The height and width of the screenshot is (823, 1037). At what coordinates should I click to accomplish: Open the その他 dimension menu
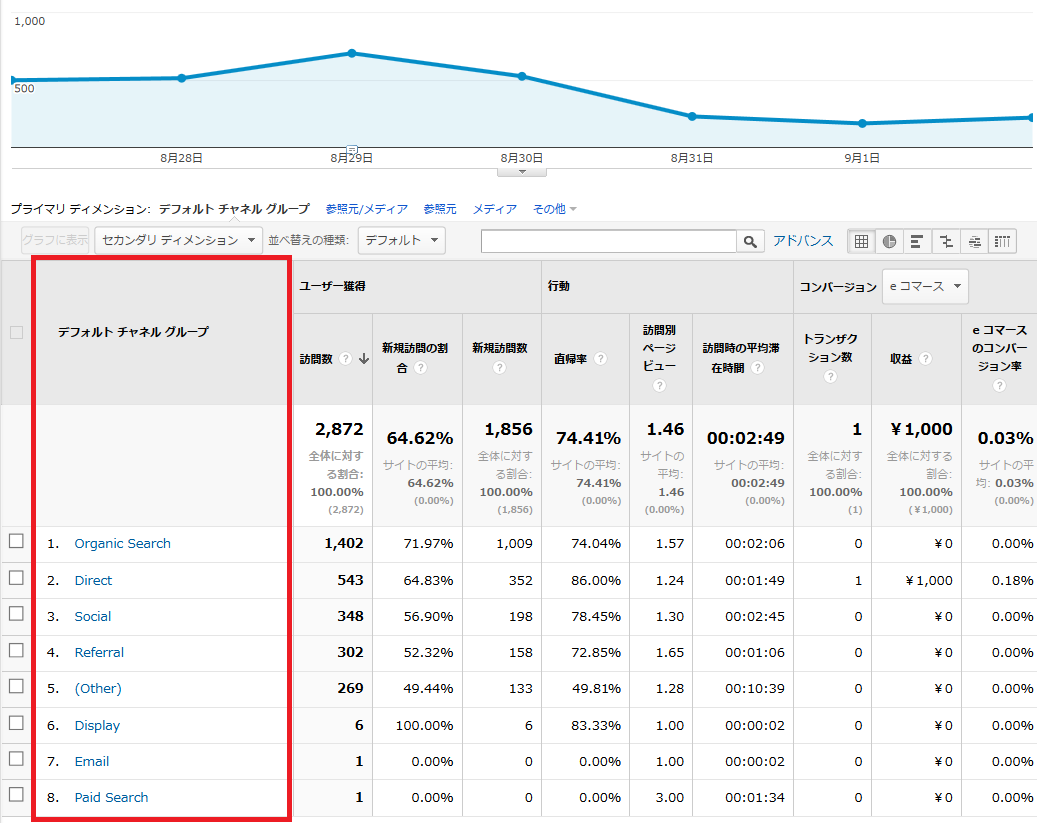click(x=554, y=209)
